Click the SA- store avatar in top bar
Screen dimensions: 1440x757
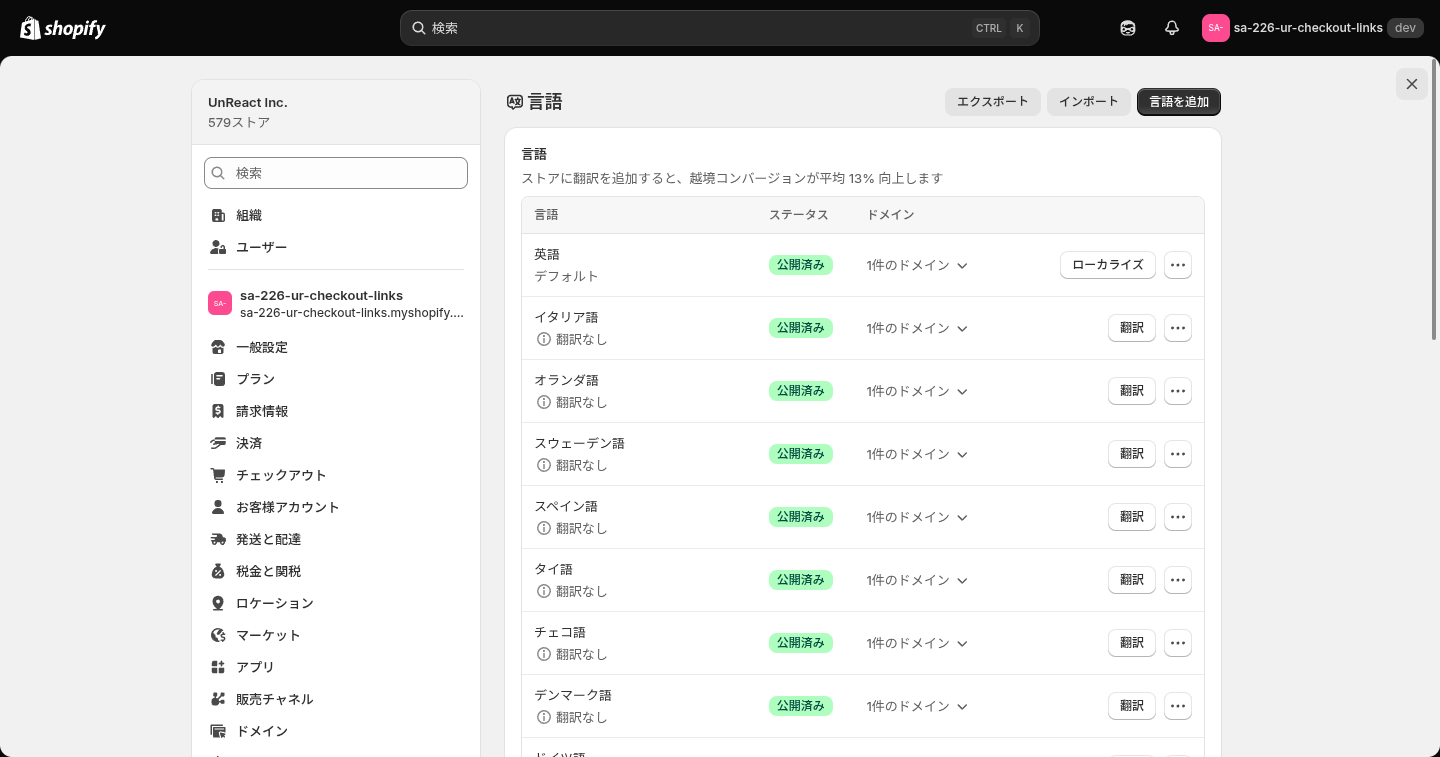[x=1215, y=28]
